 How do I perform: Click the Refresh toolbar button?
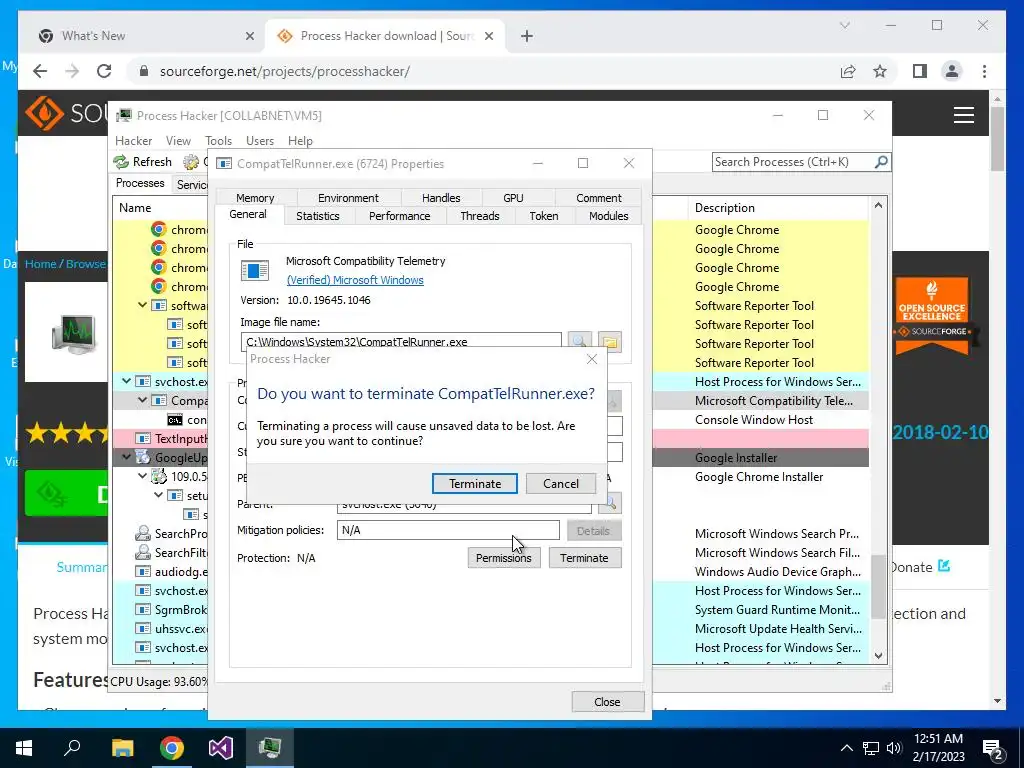click(x=143, y=162)
